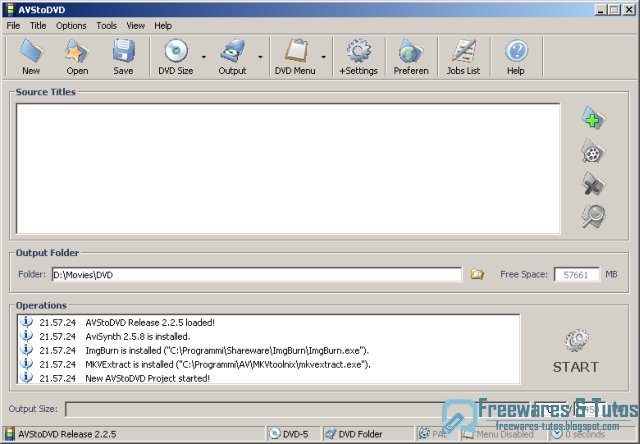Select log line 'AVStoDVD Release 2.2.5 loaded!'
This screenshot has height=444, width=640.
pos(150,322)
